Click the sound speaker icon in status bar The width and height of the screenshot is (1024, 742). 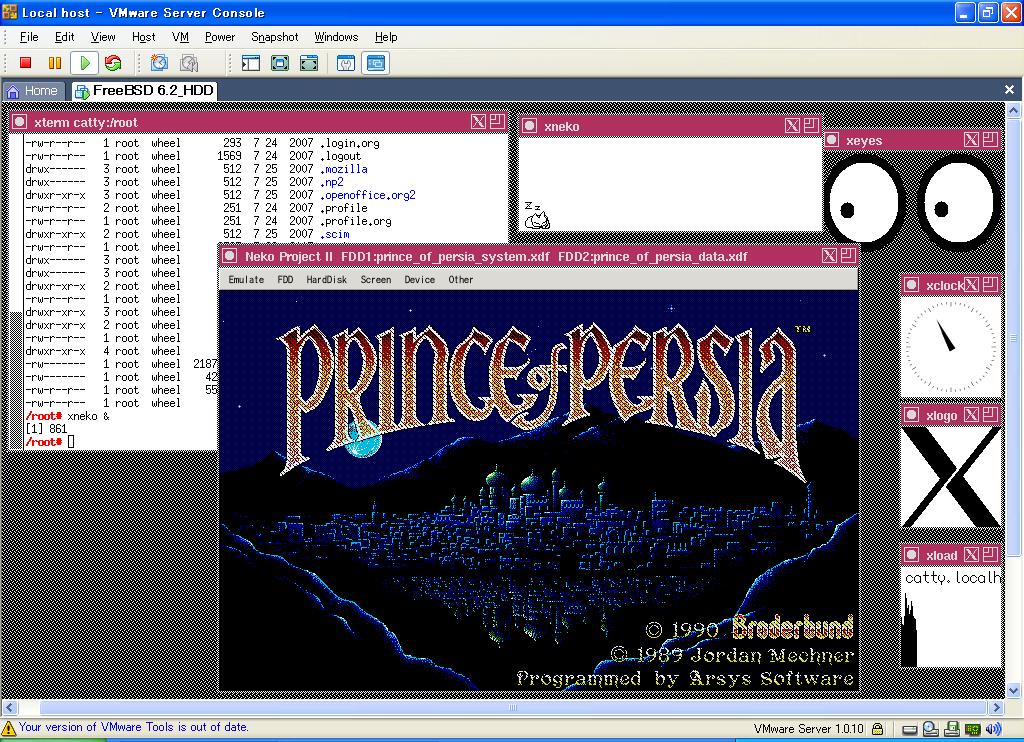[x=993, y=729]
